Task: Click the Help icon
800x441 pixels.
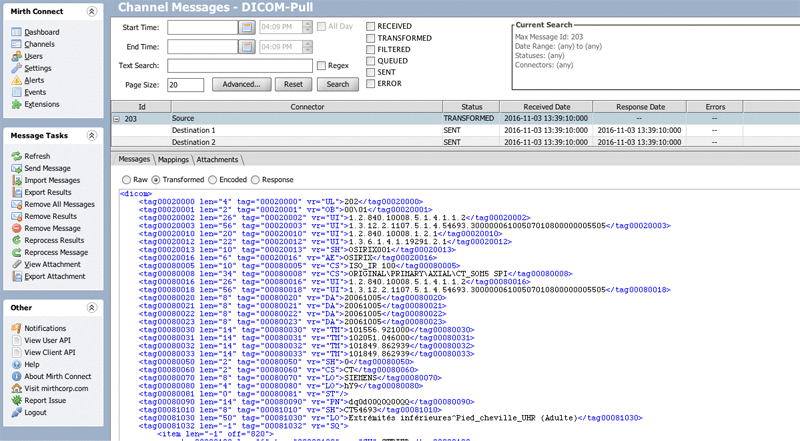Action: pos(16,364)
